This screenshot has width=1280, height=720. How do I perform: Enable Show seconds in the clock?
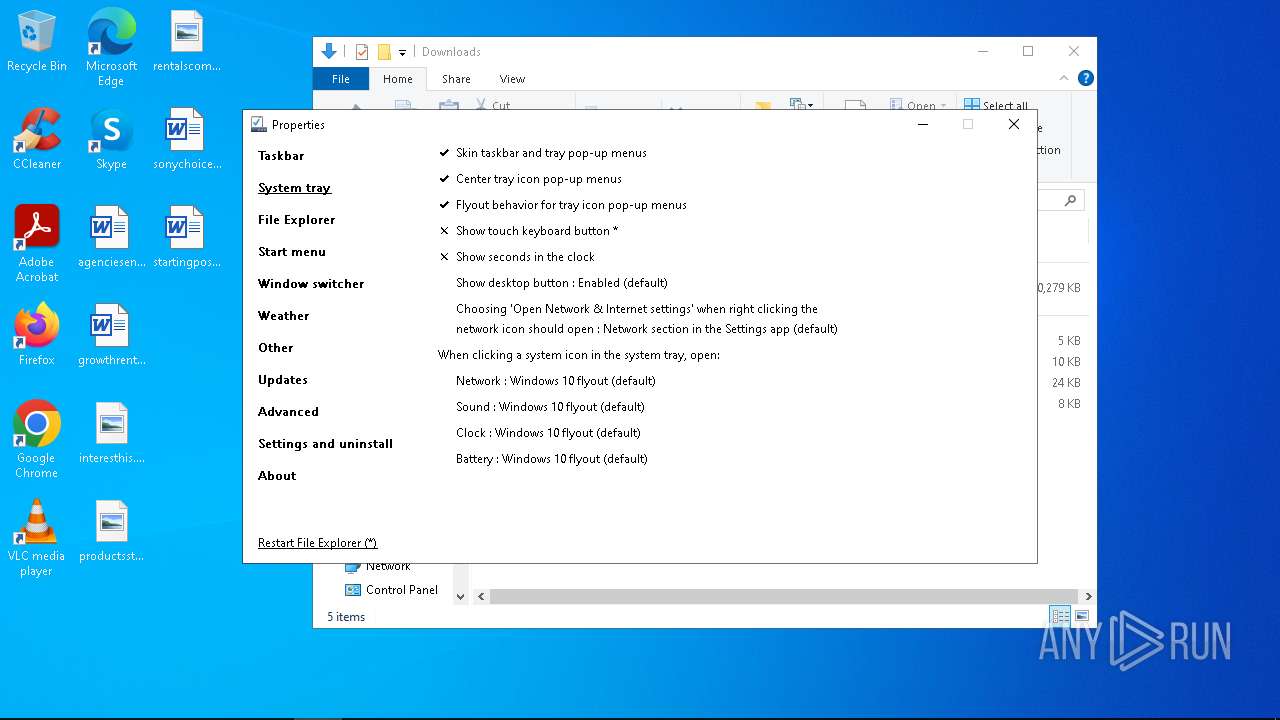coord(517,257)
